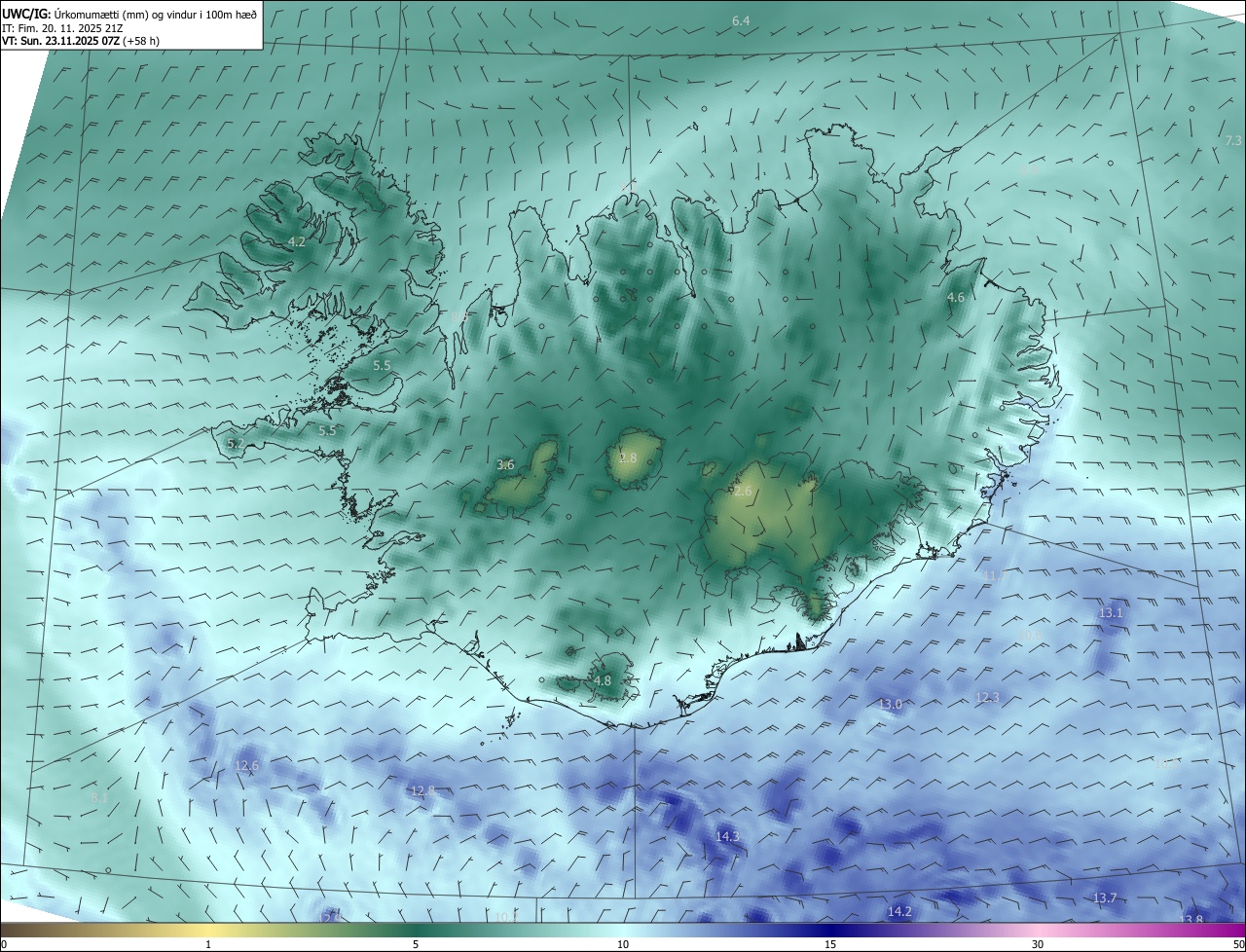Viewport: 1246px width, 952px height.
Task: Click the valid time 'VT: Sun. 23.11.2025 07Z (+58 h)'
Action: 81,41
